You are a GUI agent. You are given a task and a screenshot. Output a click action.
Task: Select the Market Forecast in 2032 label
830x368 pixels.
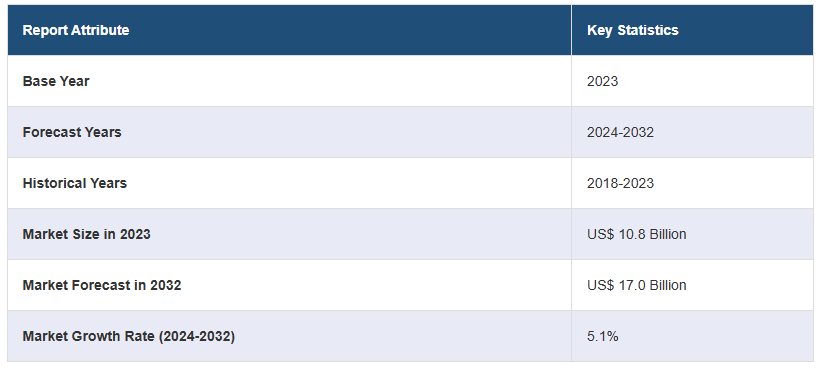(102, 285)
